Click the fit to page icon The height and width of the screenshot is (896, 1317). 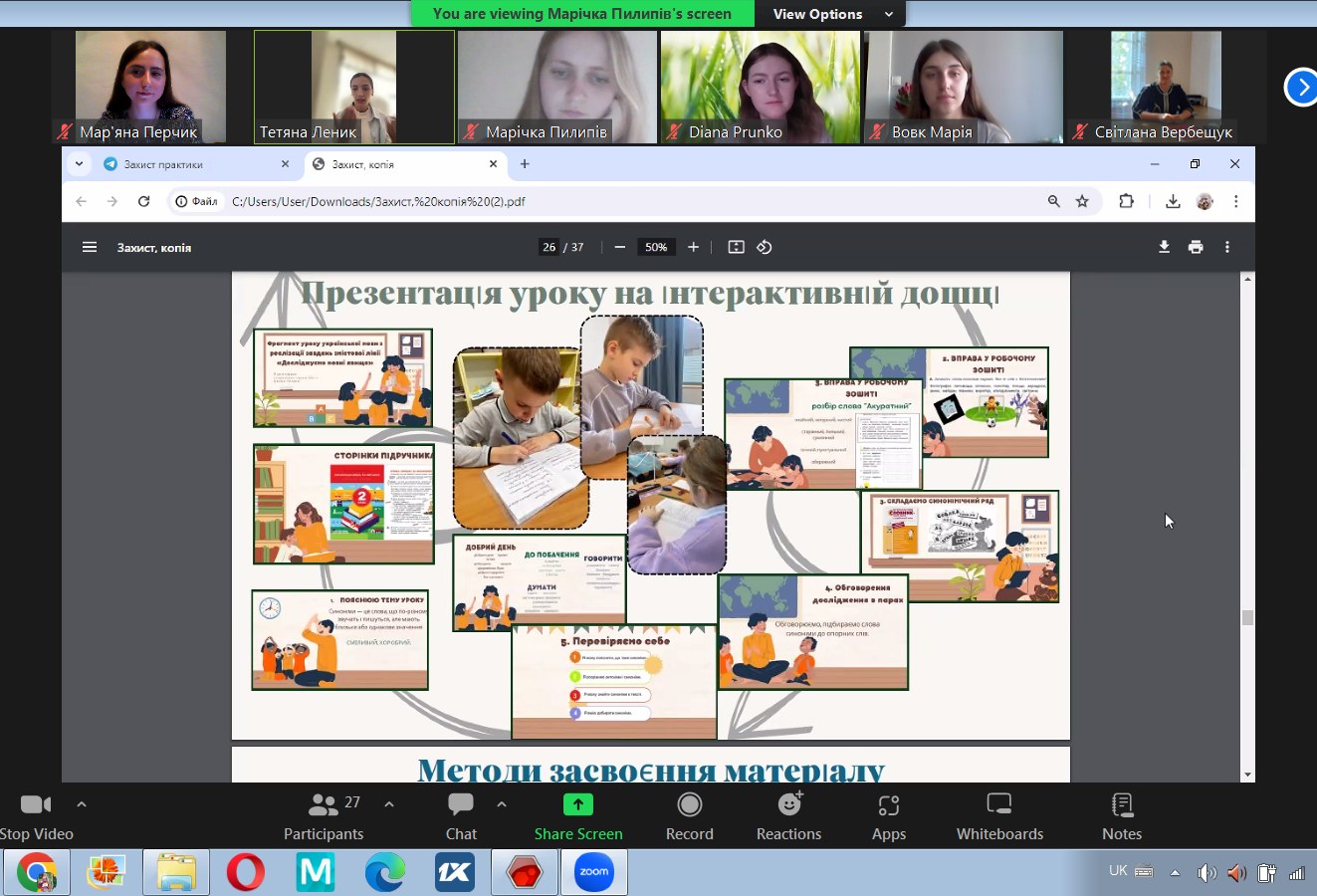736,247
